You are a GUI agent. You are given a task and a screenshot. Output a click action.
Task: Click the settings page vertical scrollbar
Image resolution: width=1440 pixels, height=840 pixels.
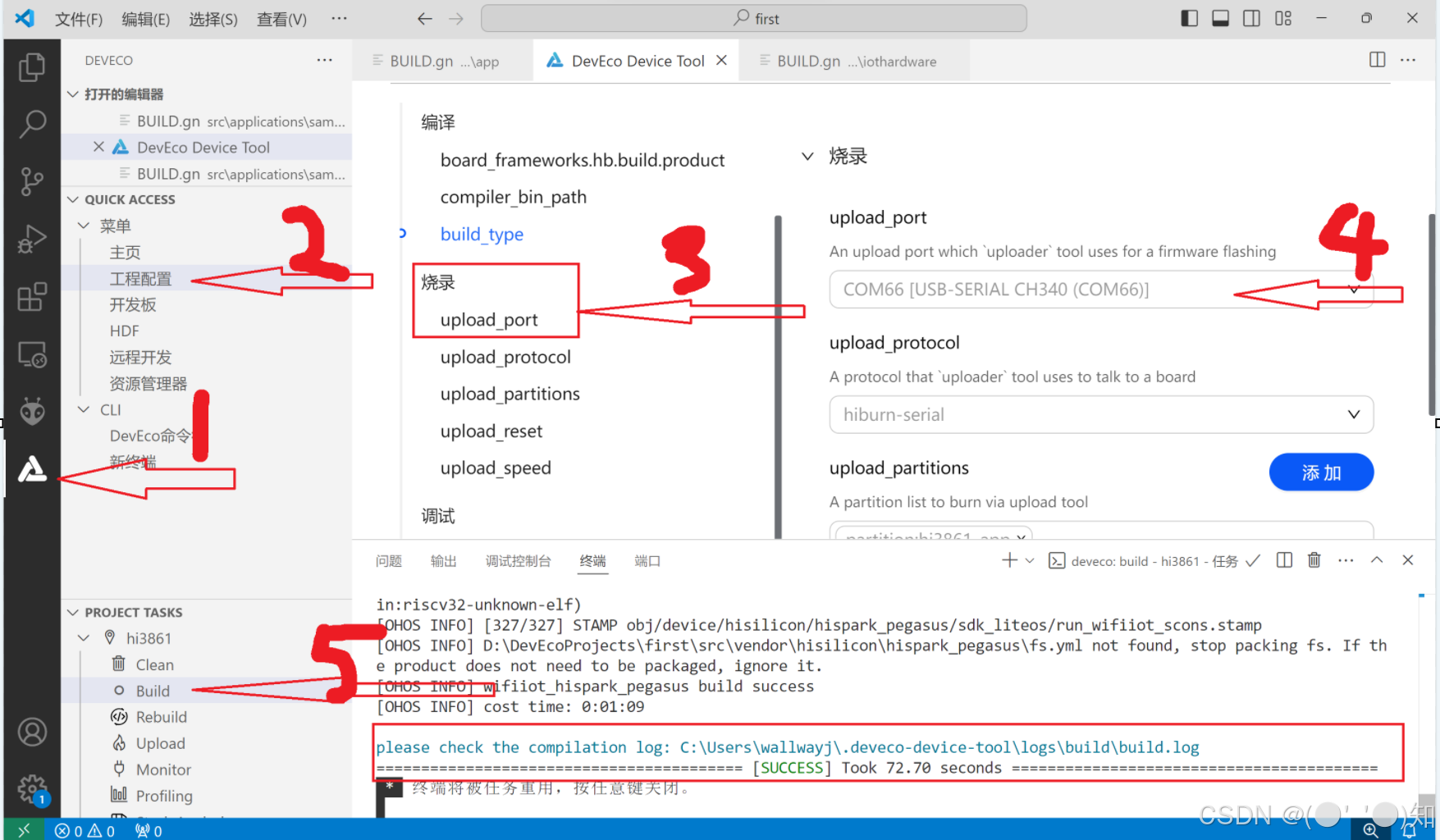1433,314
